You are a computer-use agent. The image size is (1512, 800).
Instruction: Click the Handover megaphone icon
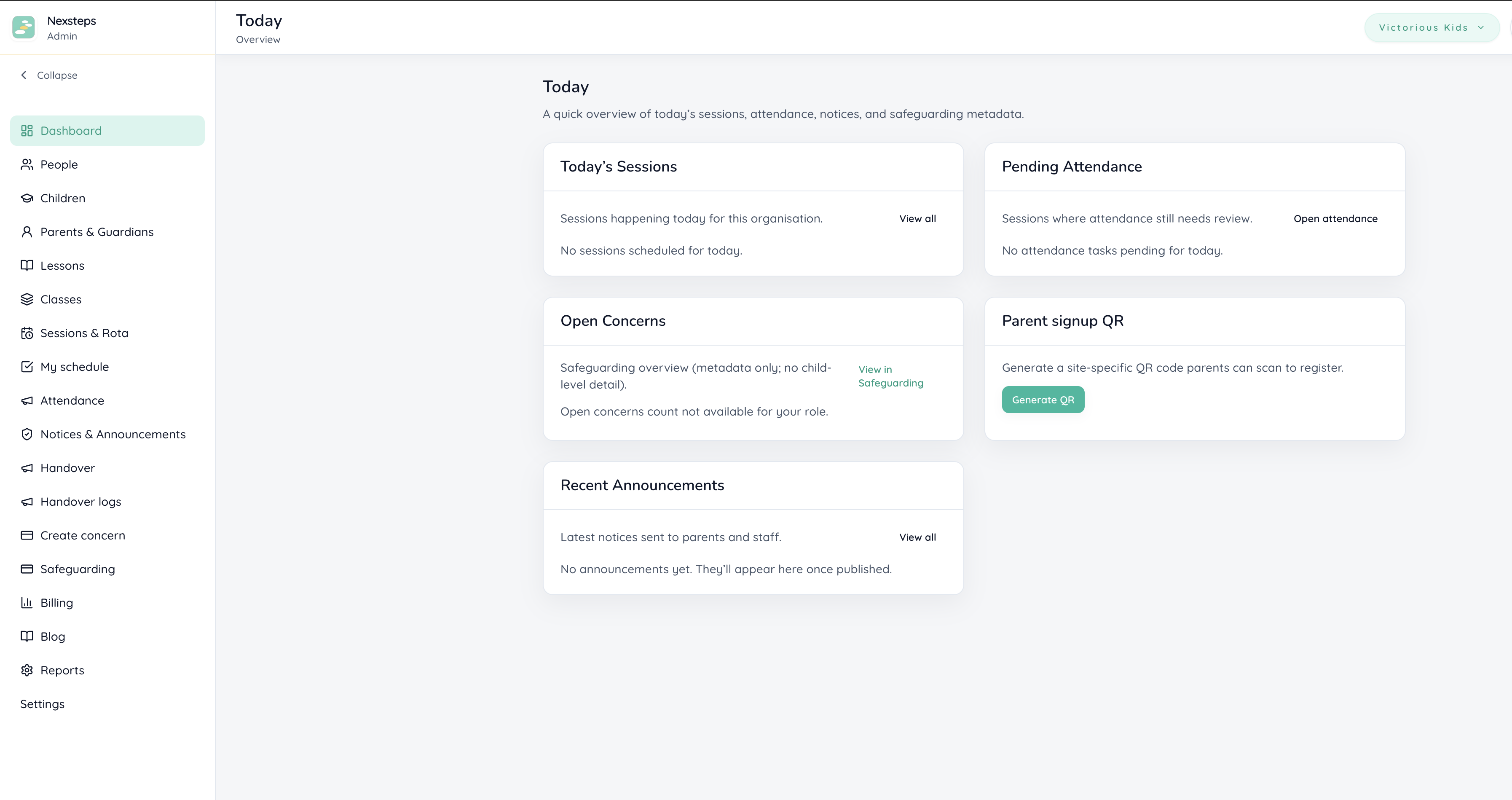(27, 468)
